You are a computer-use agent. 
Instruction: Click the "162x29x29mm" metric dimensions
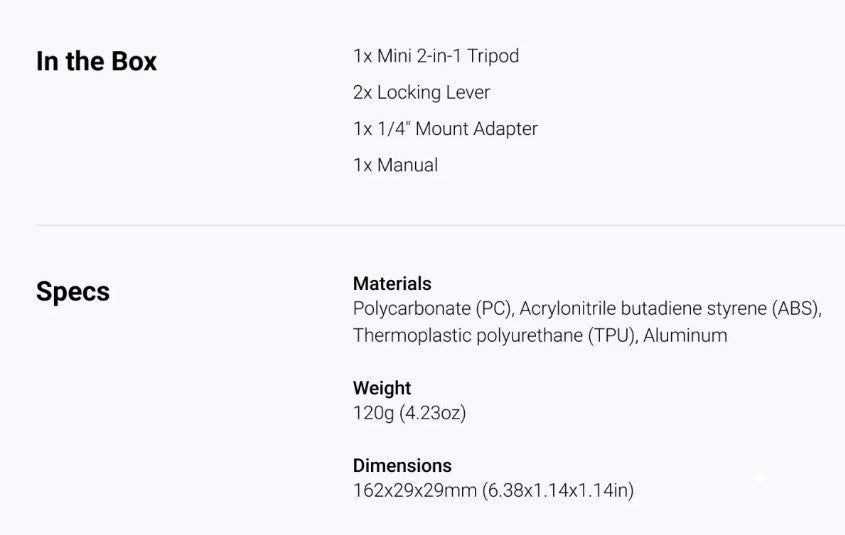tap(414, 490)
